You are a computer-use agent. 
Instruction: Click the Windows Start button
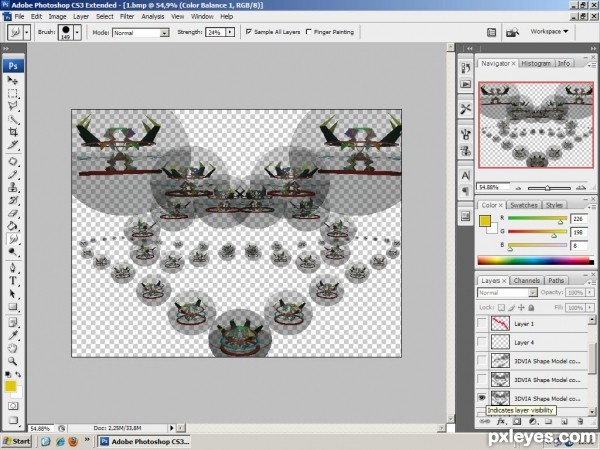pyautogui.click(x=17, y=441)
